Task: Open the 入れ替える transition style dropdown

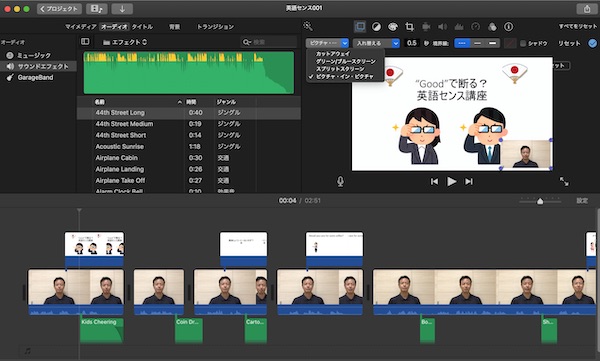Action: (x=376, y=43)
